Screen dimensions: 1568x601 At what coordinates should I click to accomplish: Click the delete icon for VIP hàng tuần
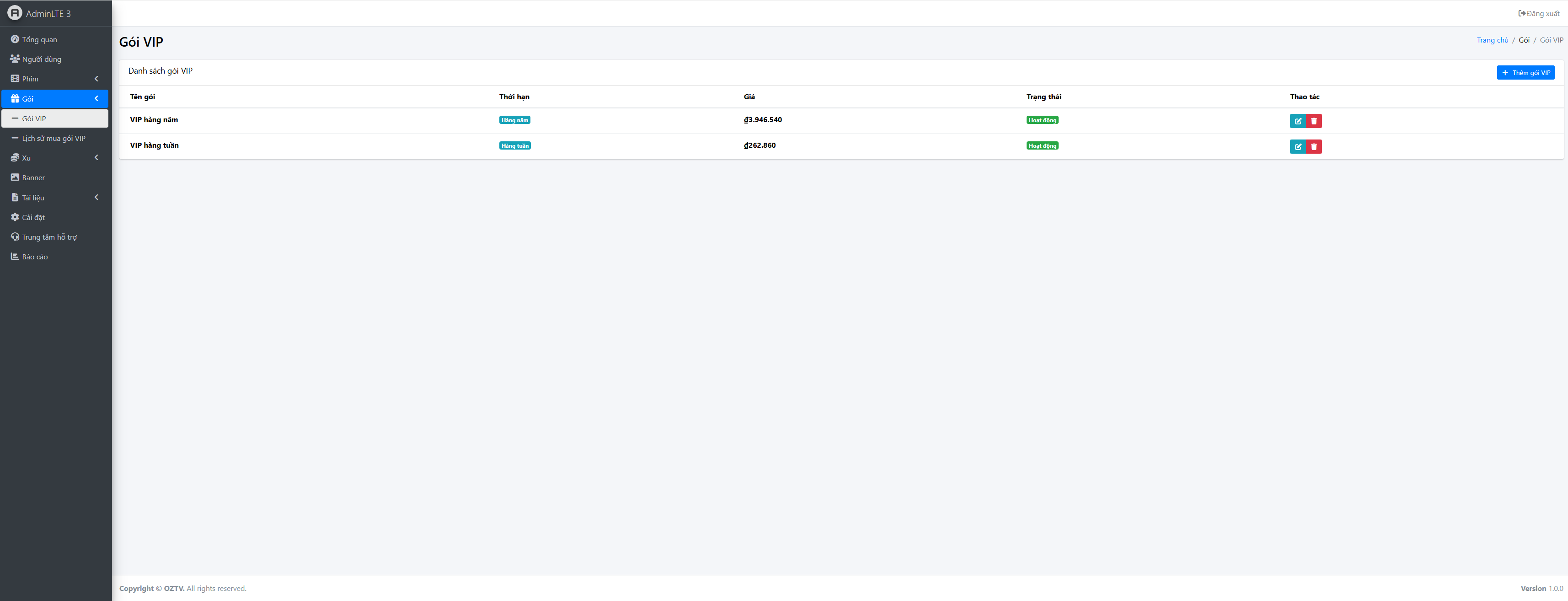(x=1314, y=146)
